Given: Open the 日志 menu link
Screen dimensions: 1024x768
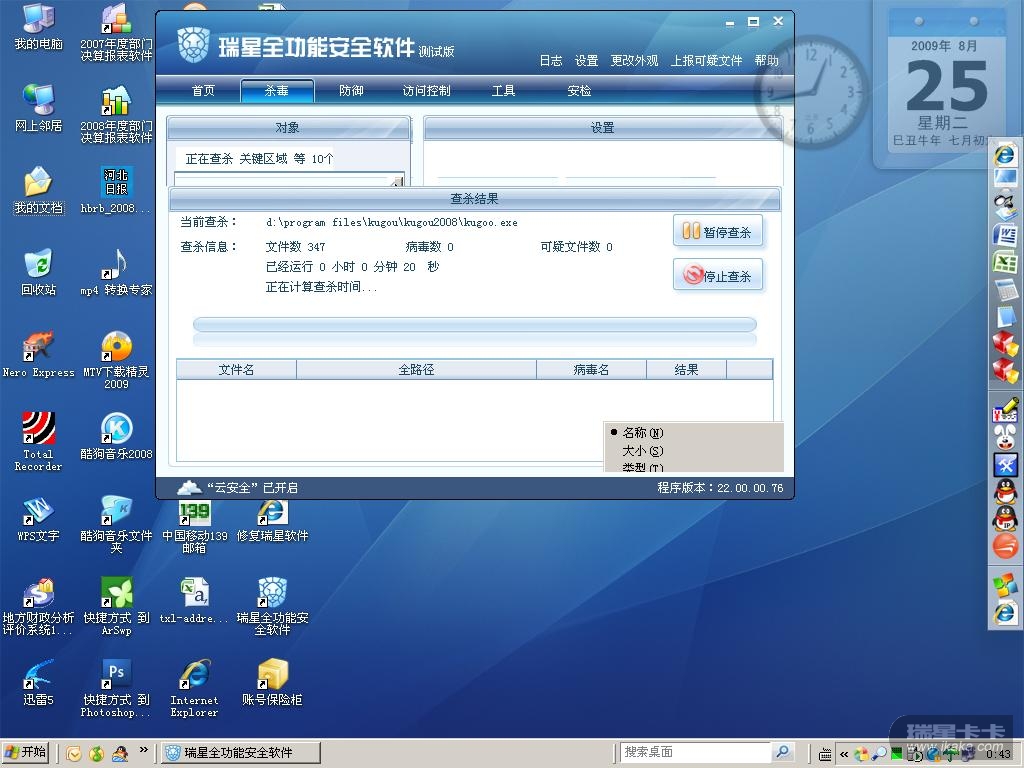Looking at the screenshot, I should [x=551, y=61].
